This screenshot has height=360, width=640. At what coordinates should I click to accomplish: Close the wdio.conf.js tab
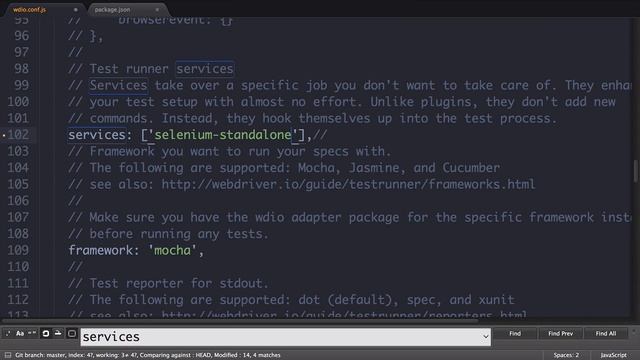(76, 9)
